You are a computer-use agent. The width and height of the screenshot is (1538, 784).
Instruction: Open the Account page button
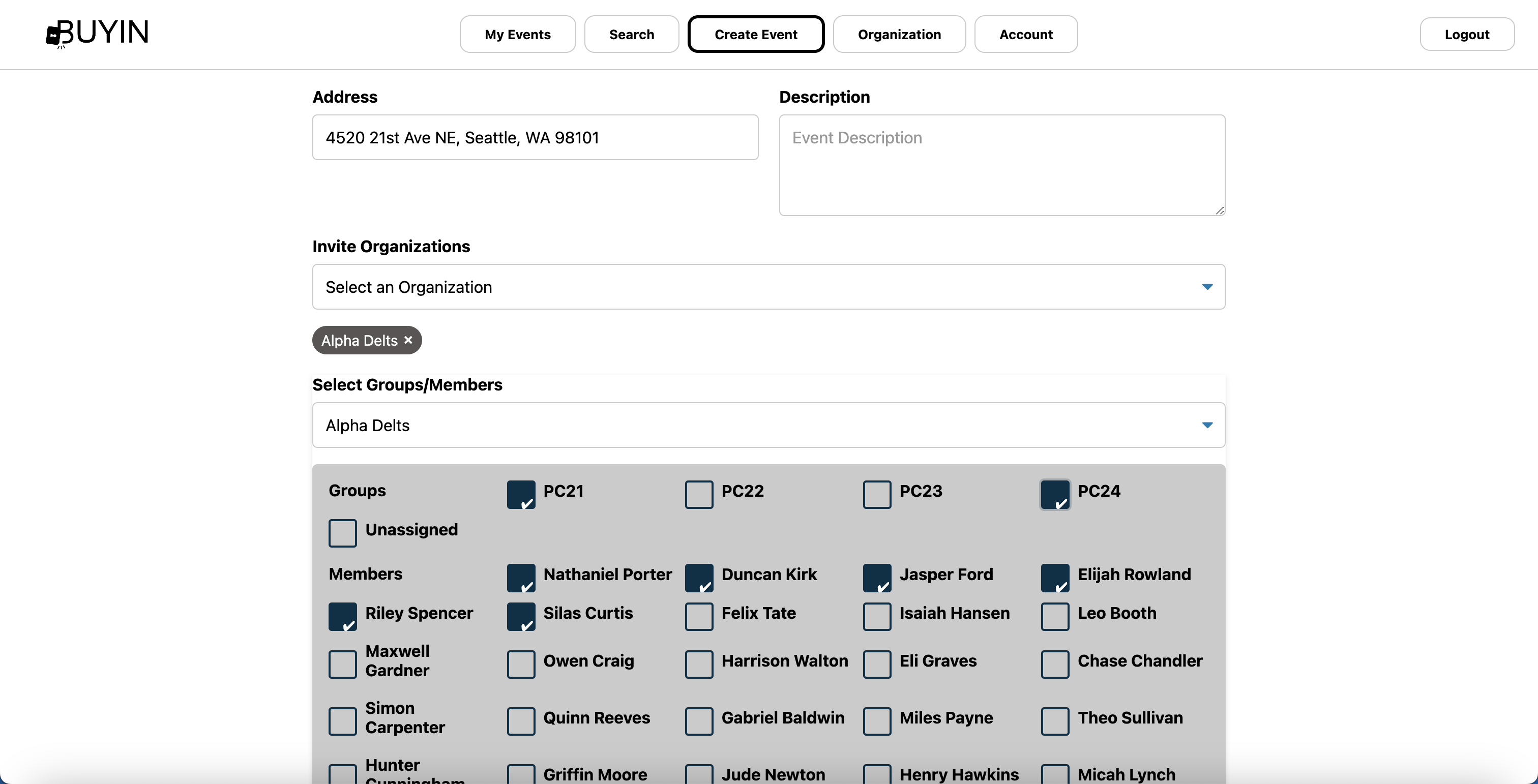1025,35
